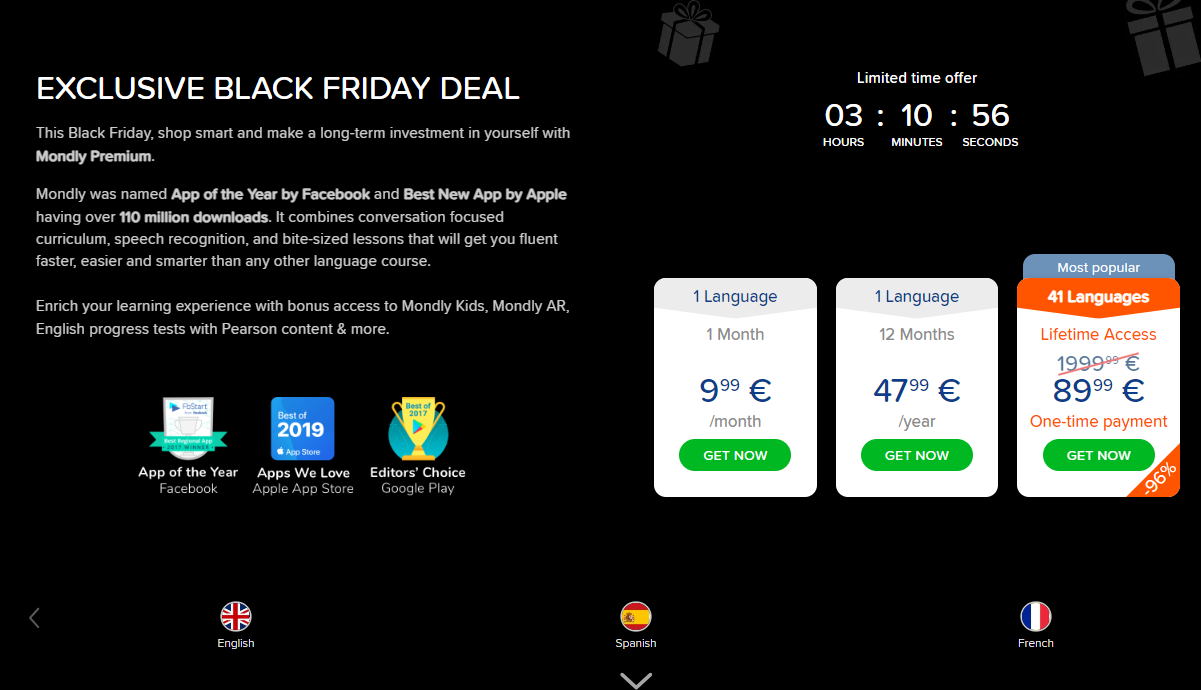Click the countdown timer hours value

point(843,114)
